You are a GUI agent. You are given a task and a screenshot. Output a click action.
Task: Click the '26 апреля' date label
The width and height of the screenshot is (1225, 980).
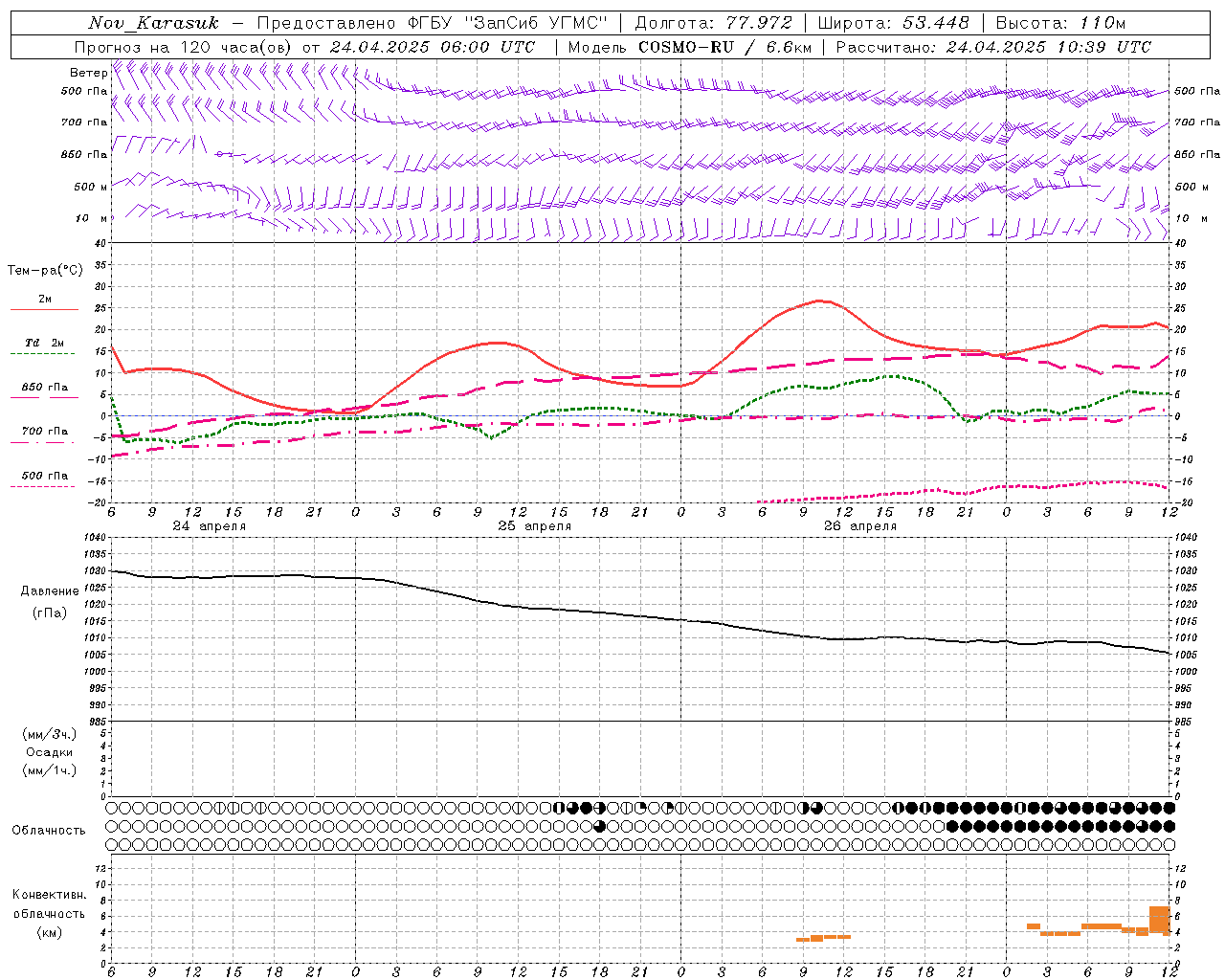(x=860, y=526)
